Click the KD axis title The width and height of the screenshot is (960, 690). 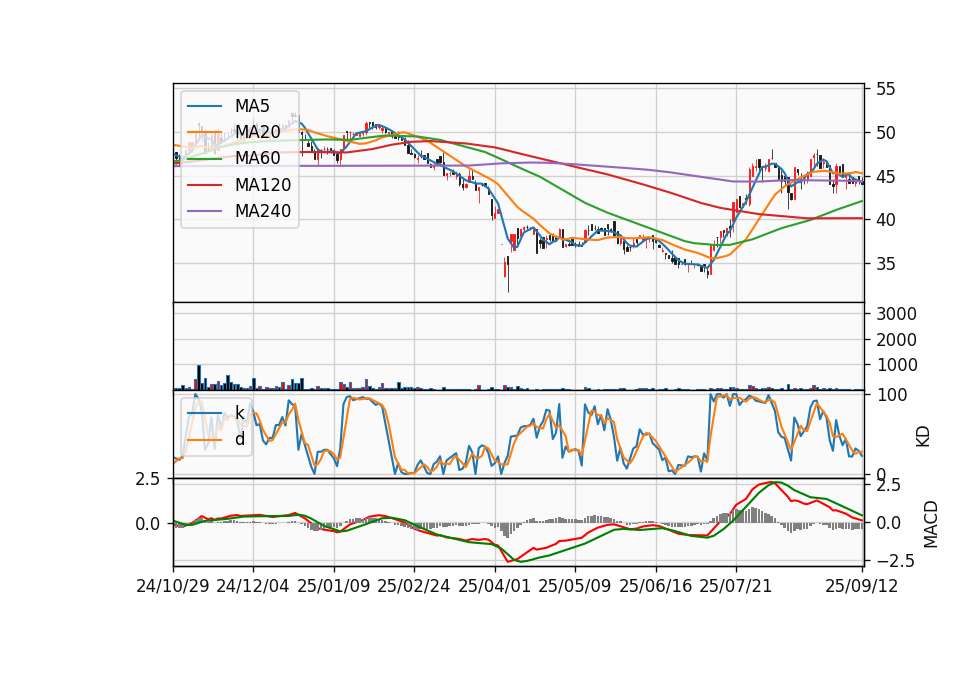(x=923, y=436)
